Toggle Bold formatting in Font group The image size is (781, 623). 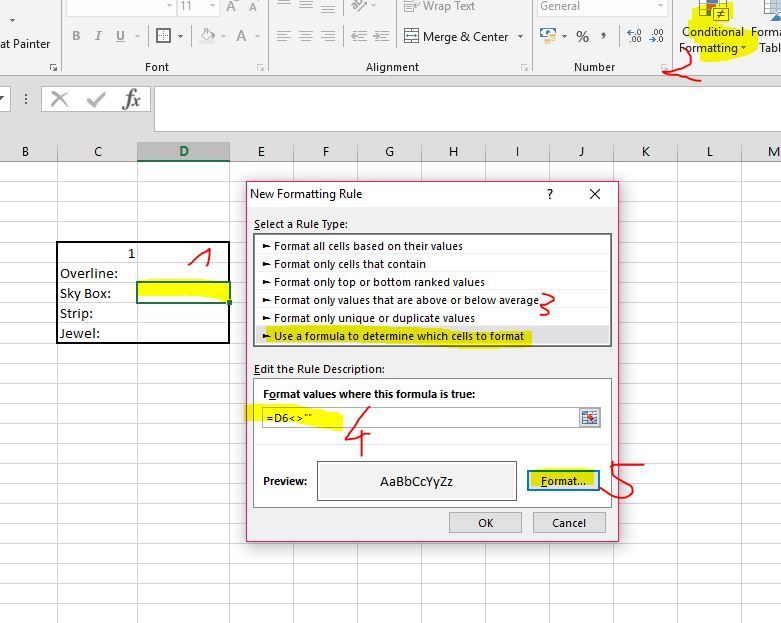76,36
